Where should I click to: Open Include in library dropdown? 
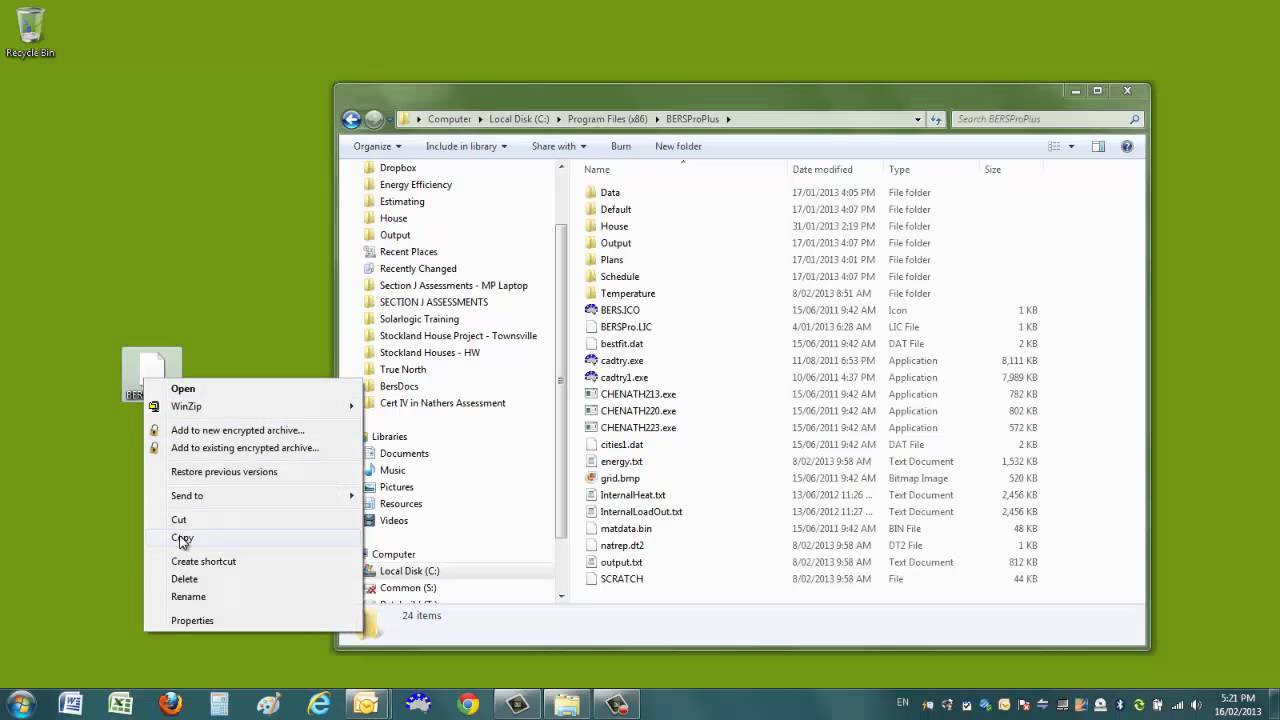click(466, 146)
